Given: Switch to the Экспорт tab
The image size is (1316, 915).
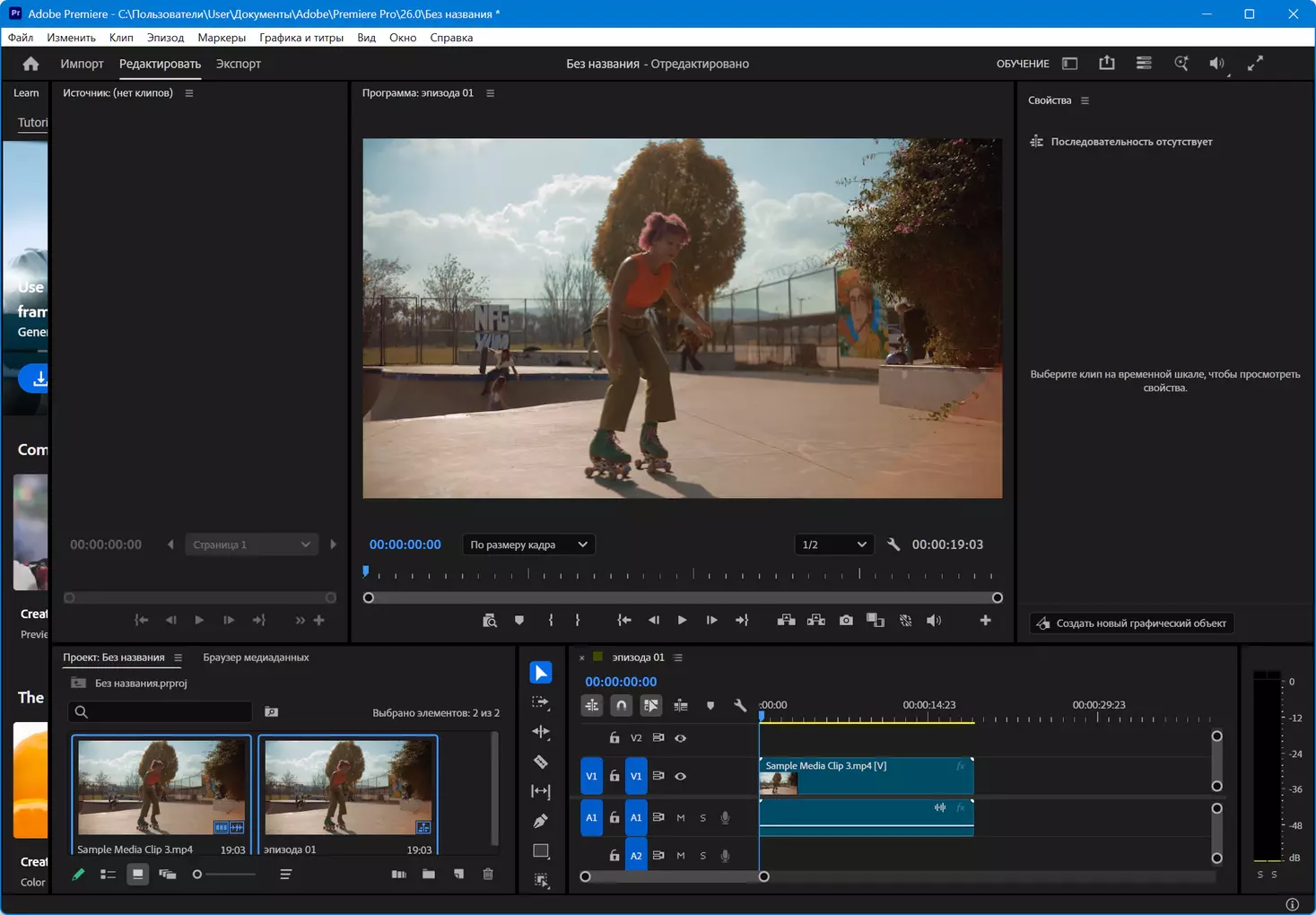Looking at the screenshot, I should [x=239, y=64].
